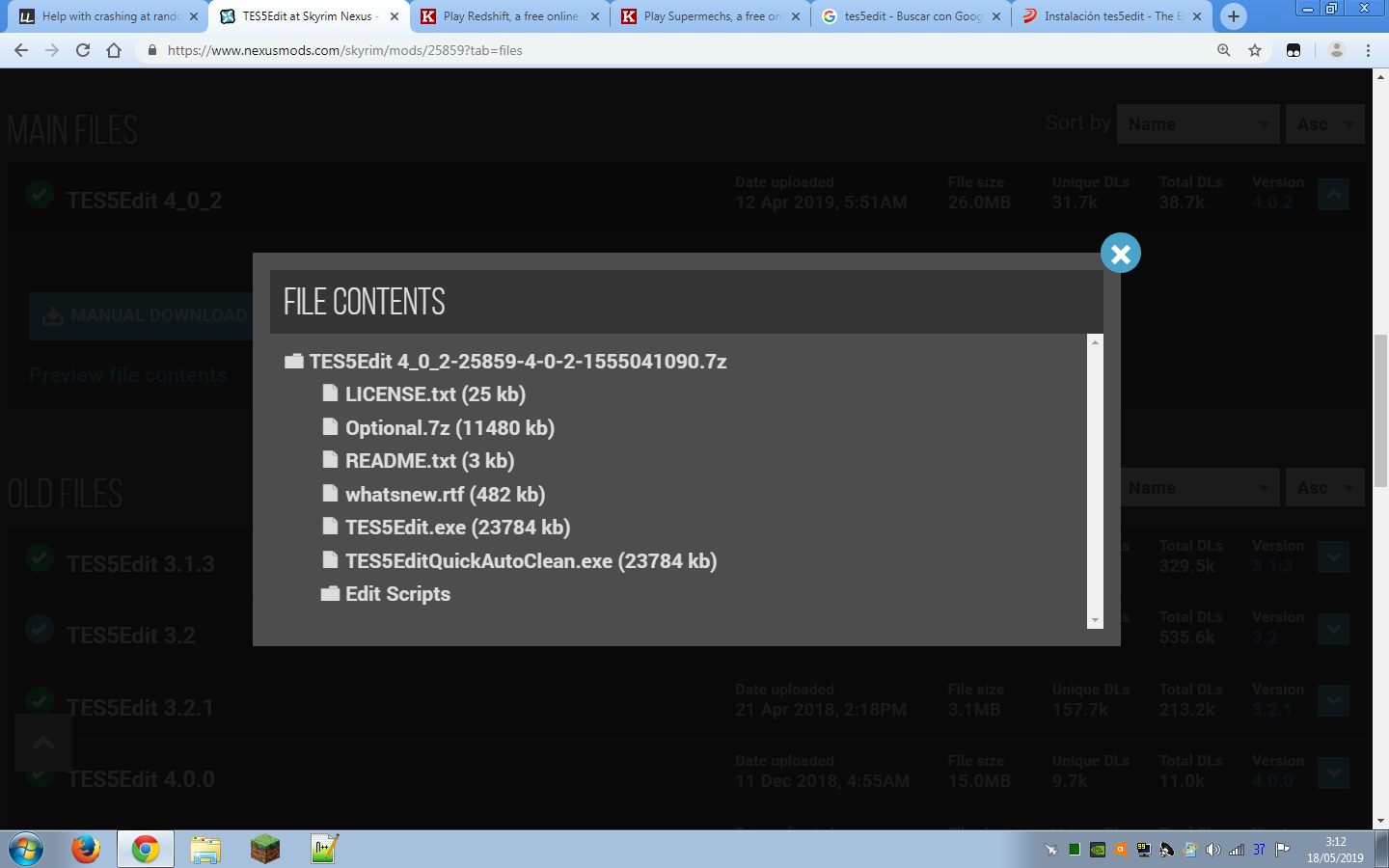Click the browser extension icon in the toolbar

[1294, 50]
